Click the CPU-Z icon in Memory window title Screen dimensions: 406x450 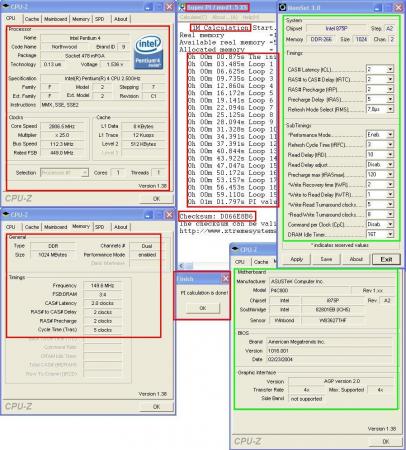(6, 214)
